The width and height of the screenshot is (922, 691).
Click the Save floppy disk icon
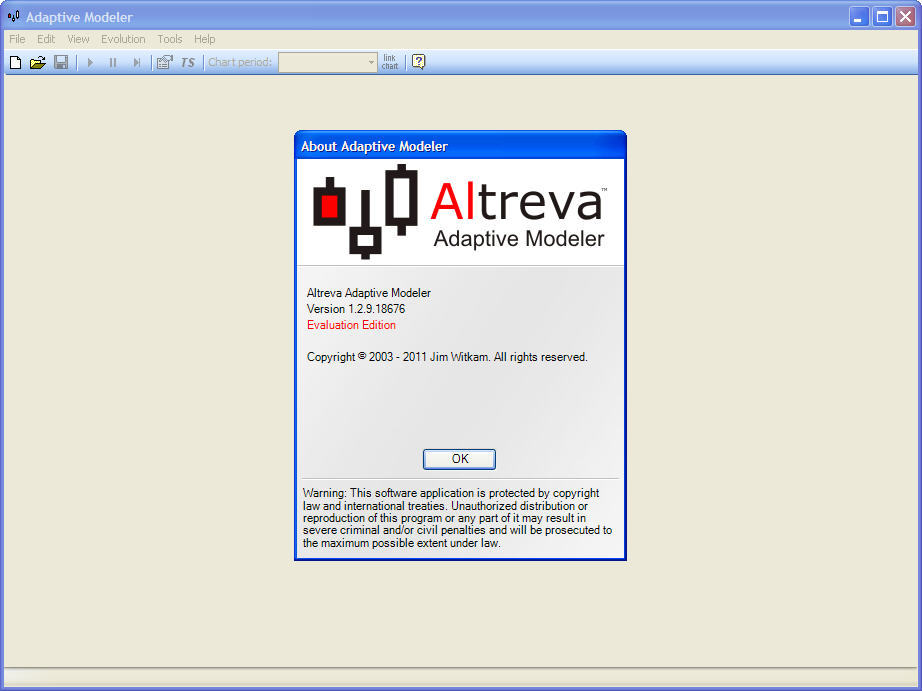click(61, 62)
